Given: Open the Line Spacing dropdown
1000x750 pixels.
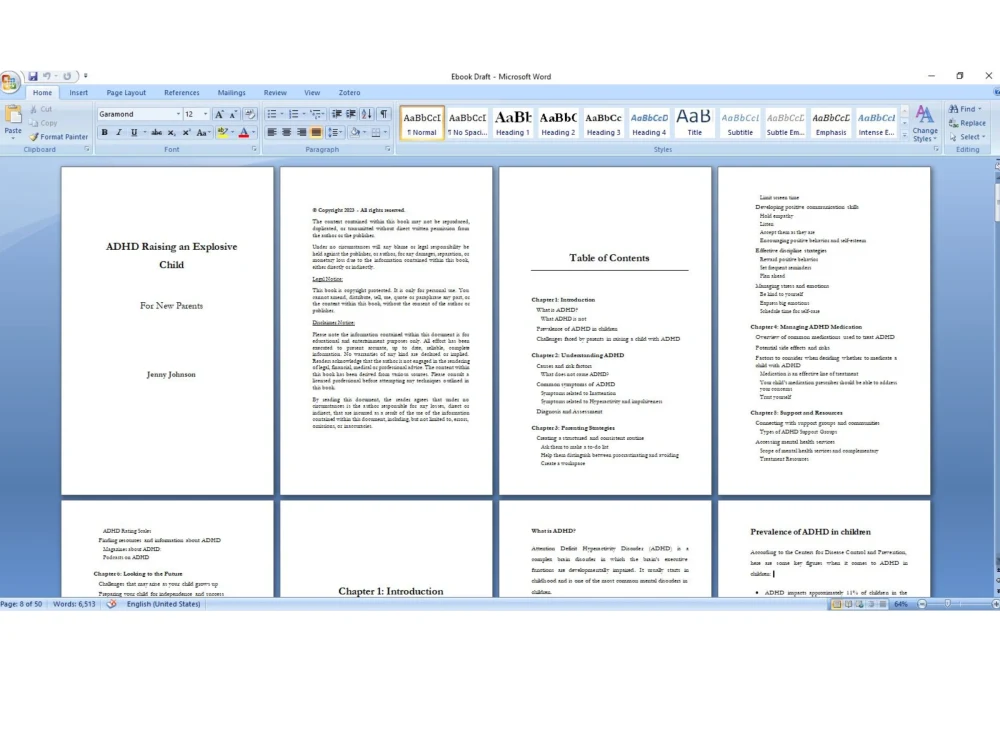Looking at the screenshot, I should click(334, 132).
